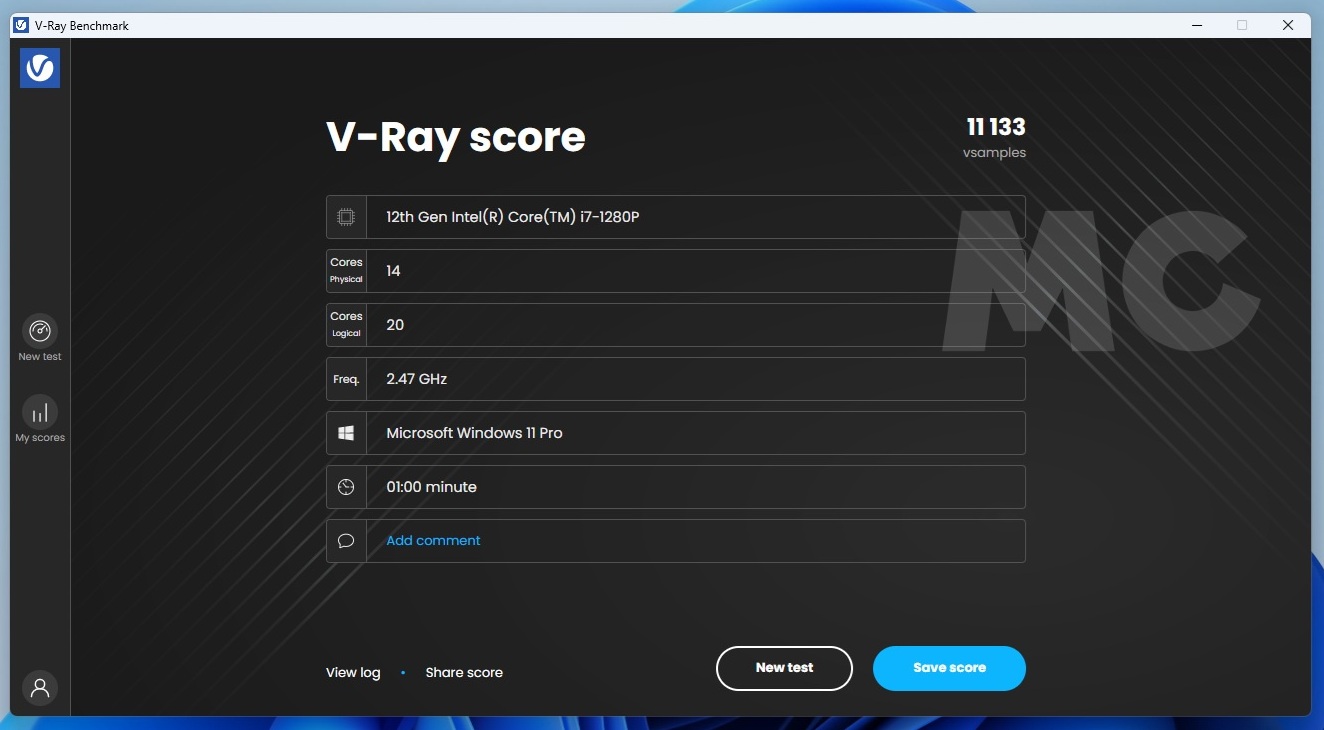
Task: Click the Windows logo next to Microsoft Windows 11 Pro
Action: coord(345,432)
